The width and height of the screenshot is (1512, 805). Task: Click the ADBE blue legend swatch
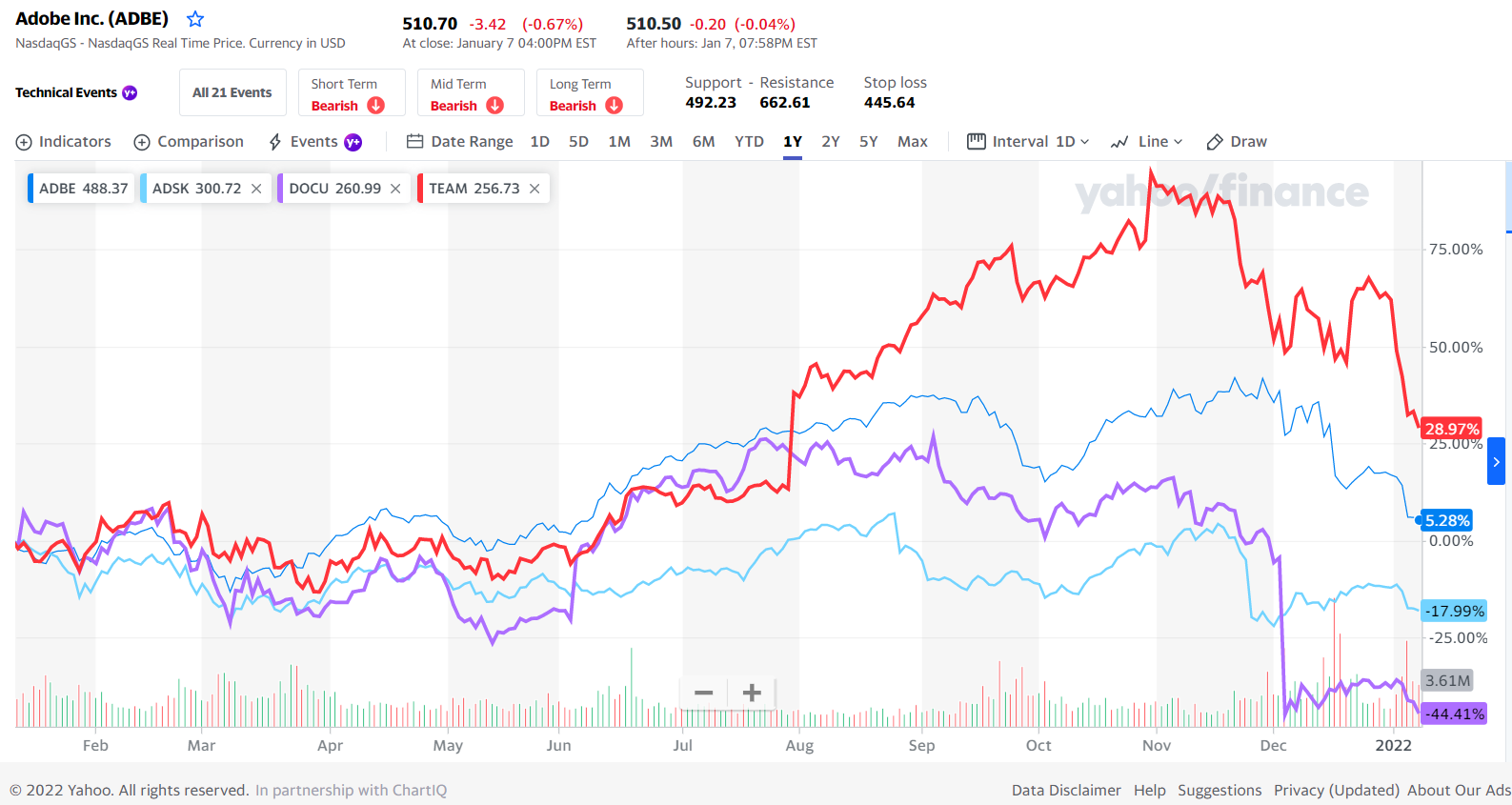pos(31,189)
